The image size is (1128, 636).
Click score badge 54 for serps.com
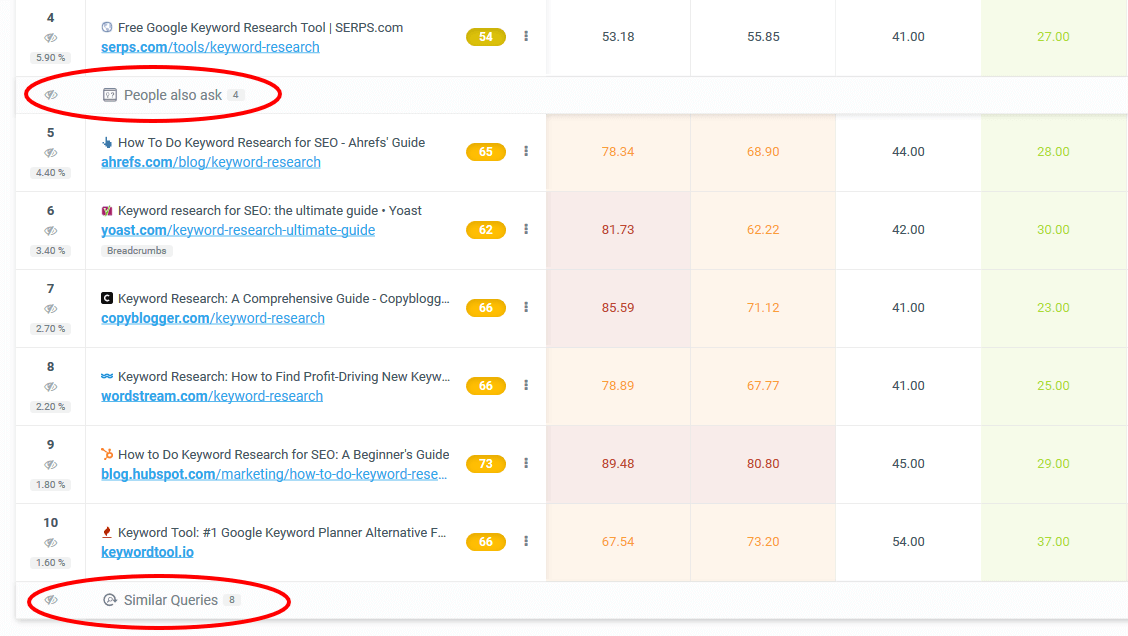pyautogui.click(x=486, y=37)
